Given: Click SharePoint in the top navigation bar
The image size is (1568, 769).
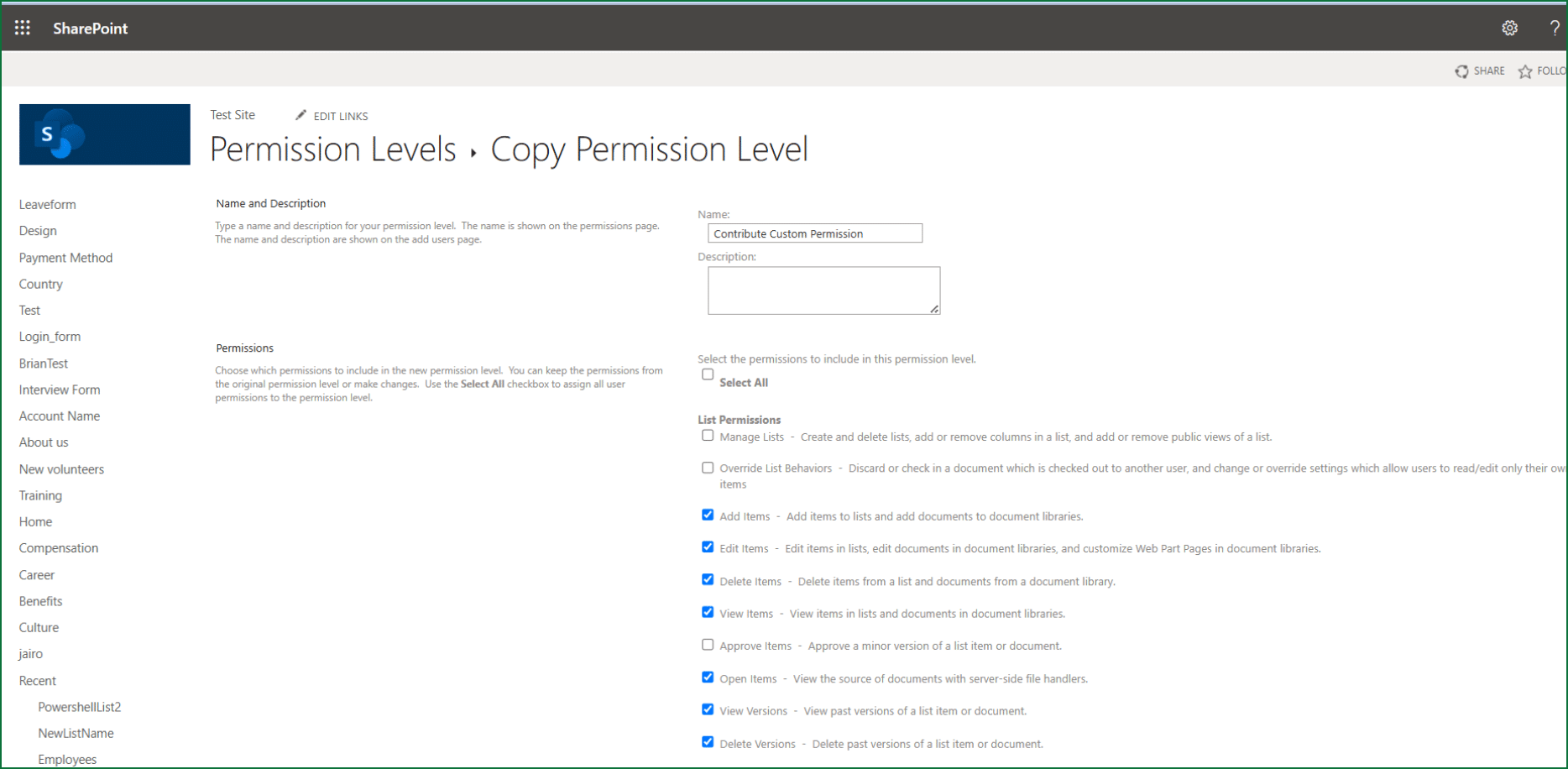Looking at the screenshot, I should click(x=90, y=28).
